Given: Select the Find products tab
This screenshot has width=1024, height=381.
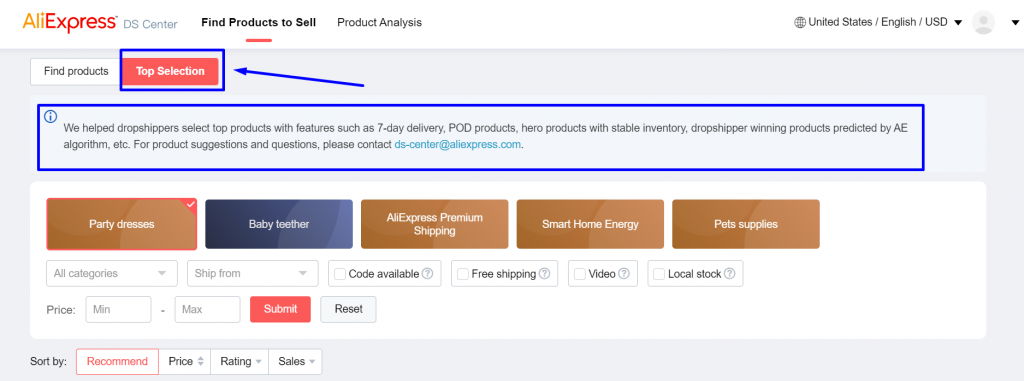Looking at the screenshot, I should (x=76, y=71).
